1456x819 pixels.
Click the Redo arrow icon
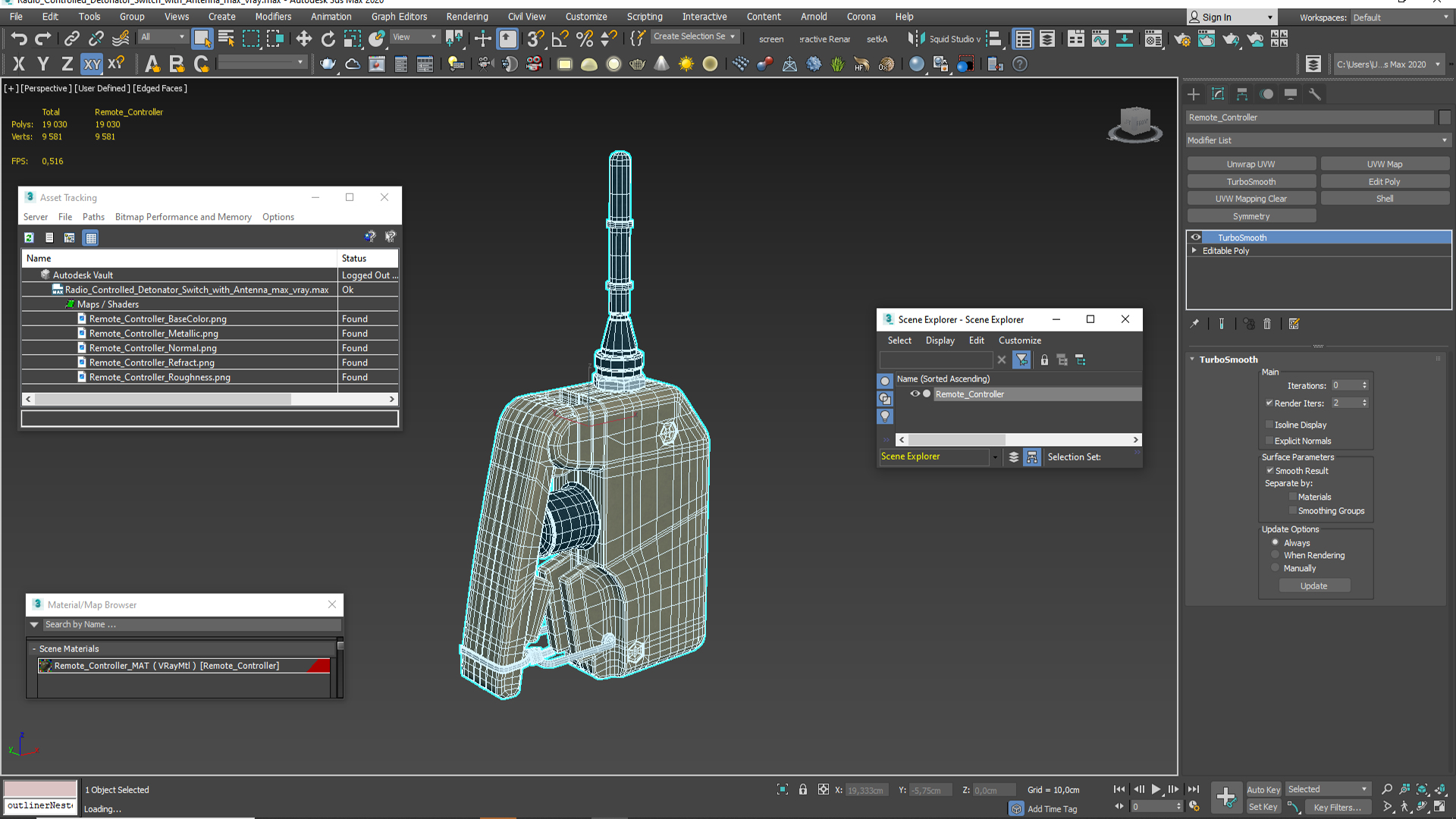tap(43, 38)
